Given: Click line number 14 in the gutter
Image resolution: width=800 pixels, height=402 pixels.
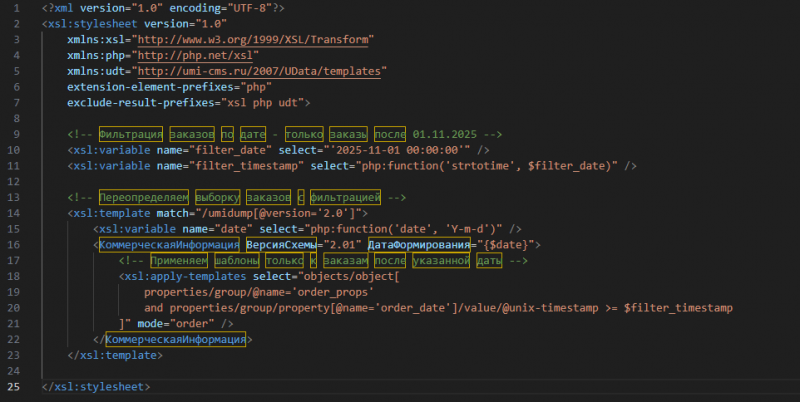Looking at the screenshot, I should pos(13,213).
